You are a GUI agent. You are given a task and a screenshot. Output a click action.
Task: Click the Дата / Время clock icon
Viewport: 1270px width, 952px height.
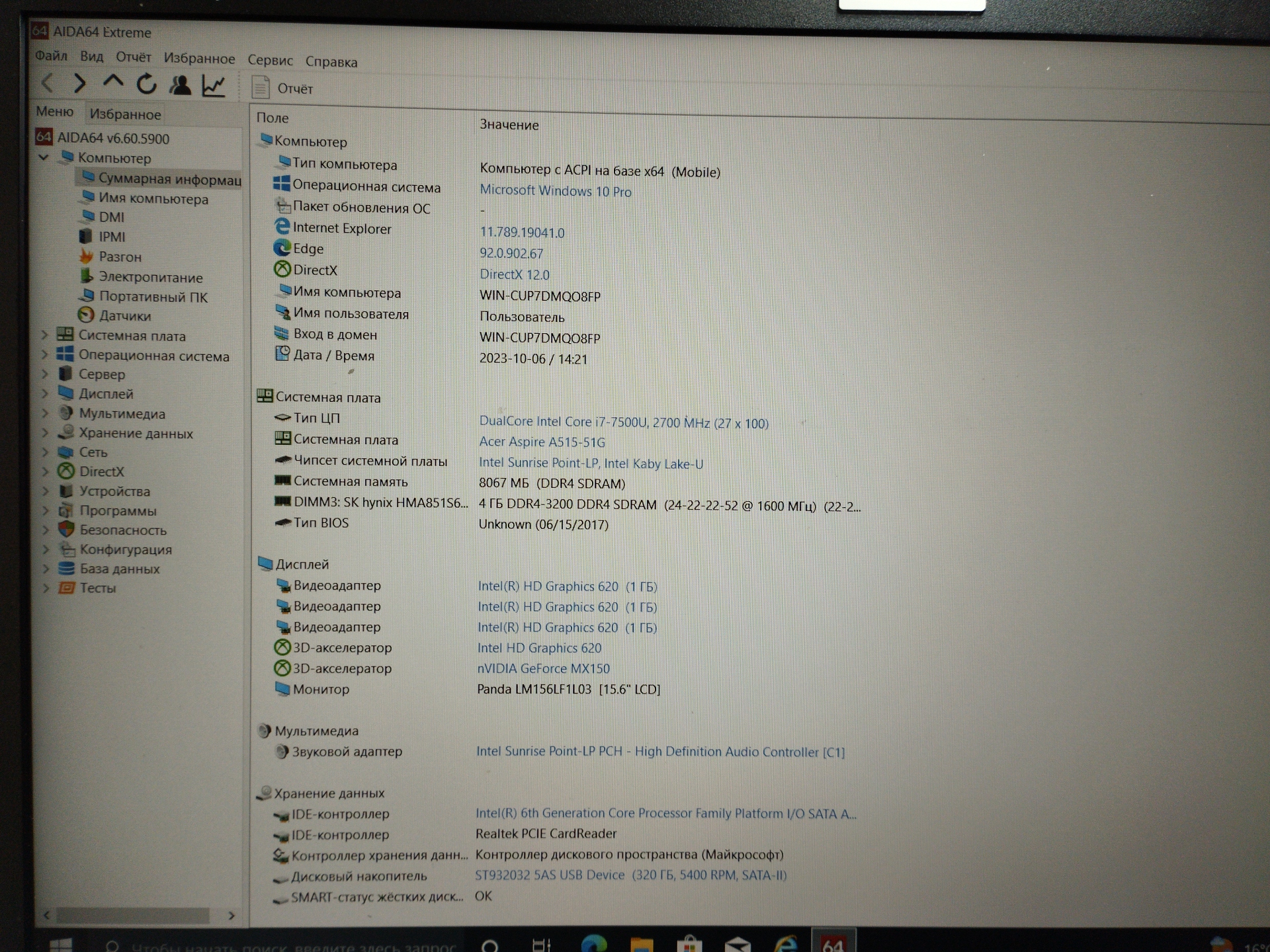(x=282, y=354)
